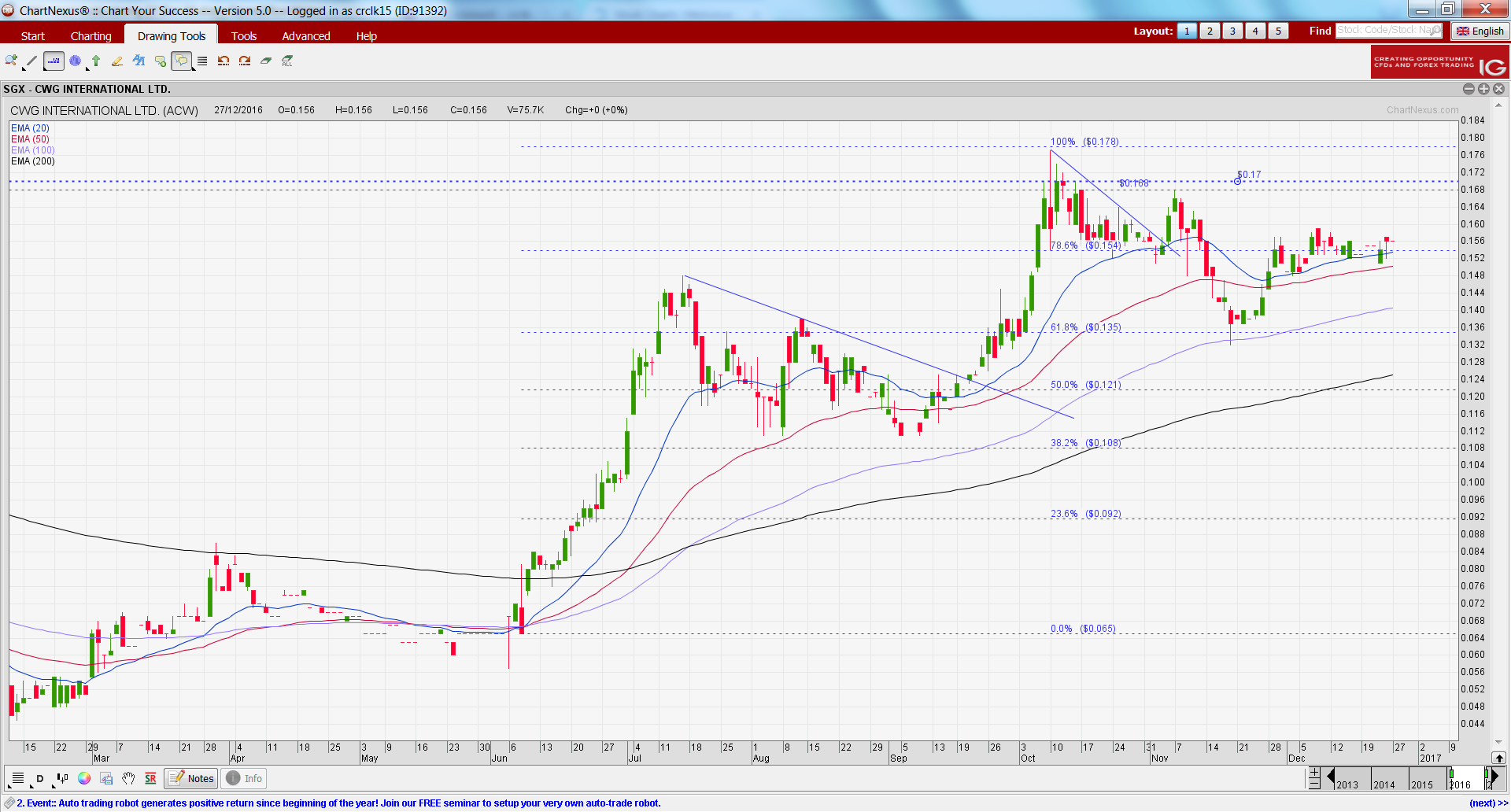This screenshot has height=812, width=1511.
Task: Open the Charting tab
Action: (91, 36)
